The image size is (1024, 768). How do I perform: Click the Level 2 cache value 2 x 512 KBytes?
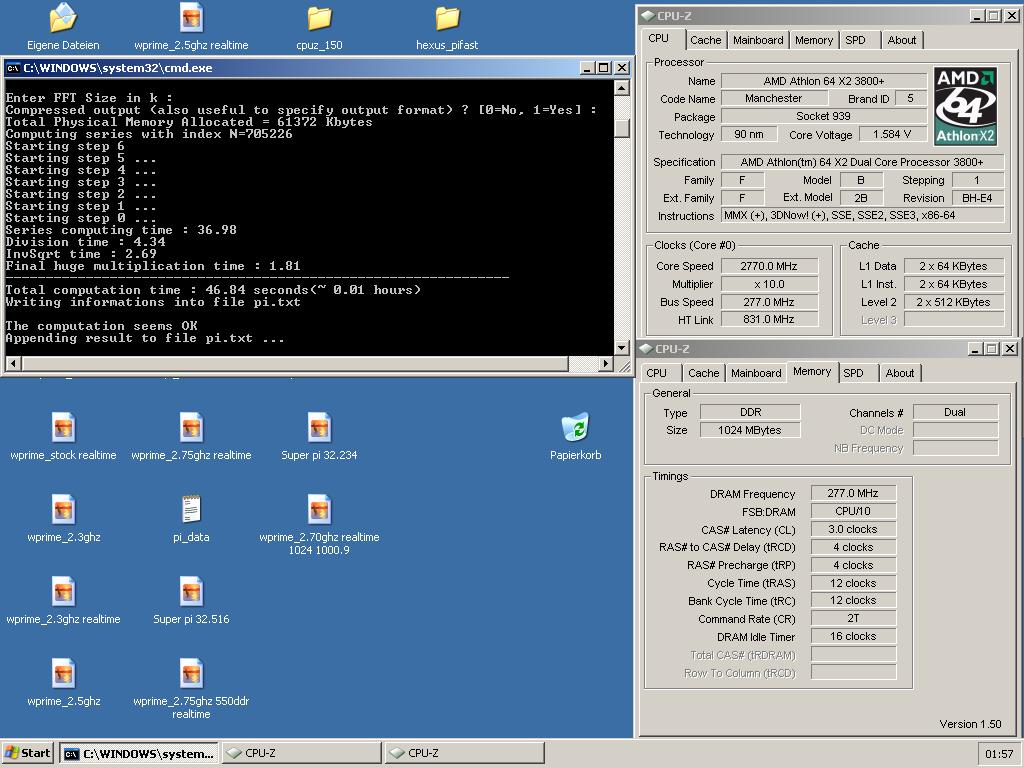953,302
